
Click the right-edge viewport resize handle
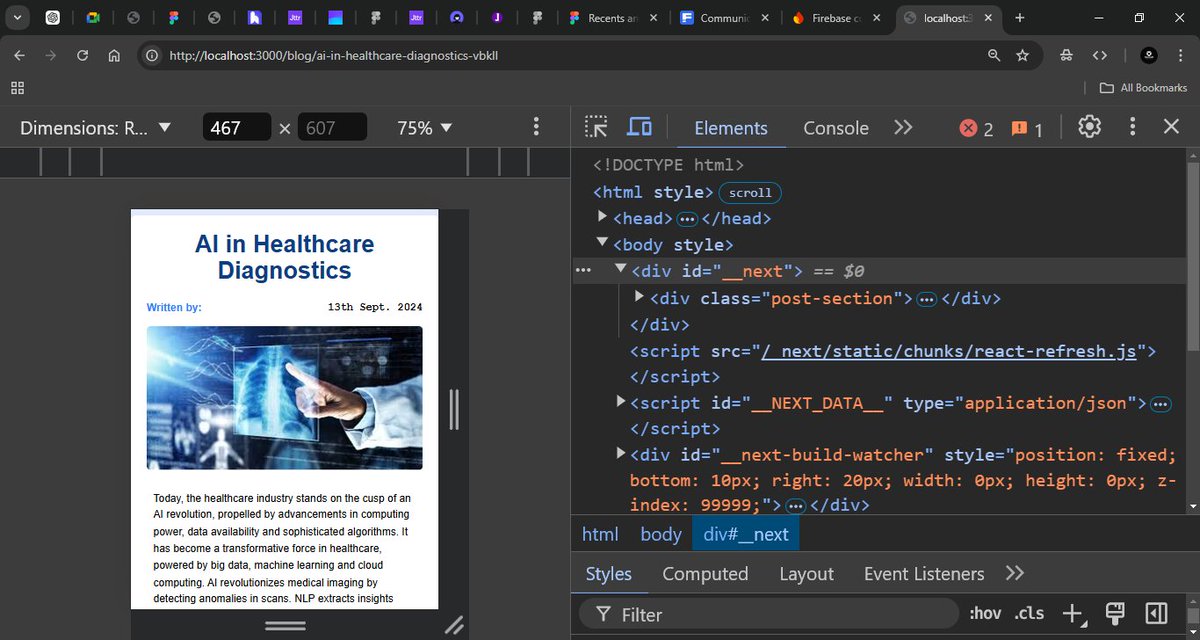454,409
